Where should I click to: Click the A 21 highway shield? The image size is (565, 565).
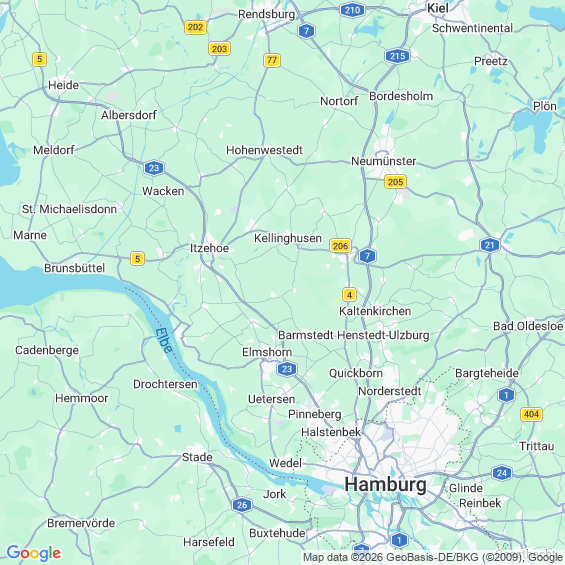point(490,245)
